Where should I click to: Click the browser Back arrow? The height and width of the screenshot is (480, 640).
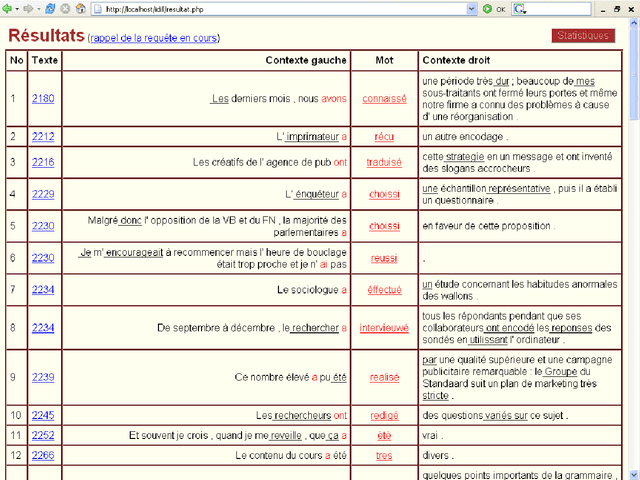point(7,8)
